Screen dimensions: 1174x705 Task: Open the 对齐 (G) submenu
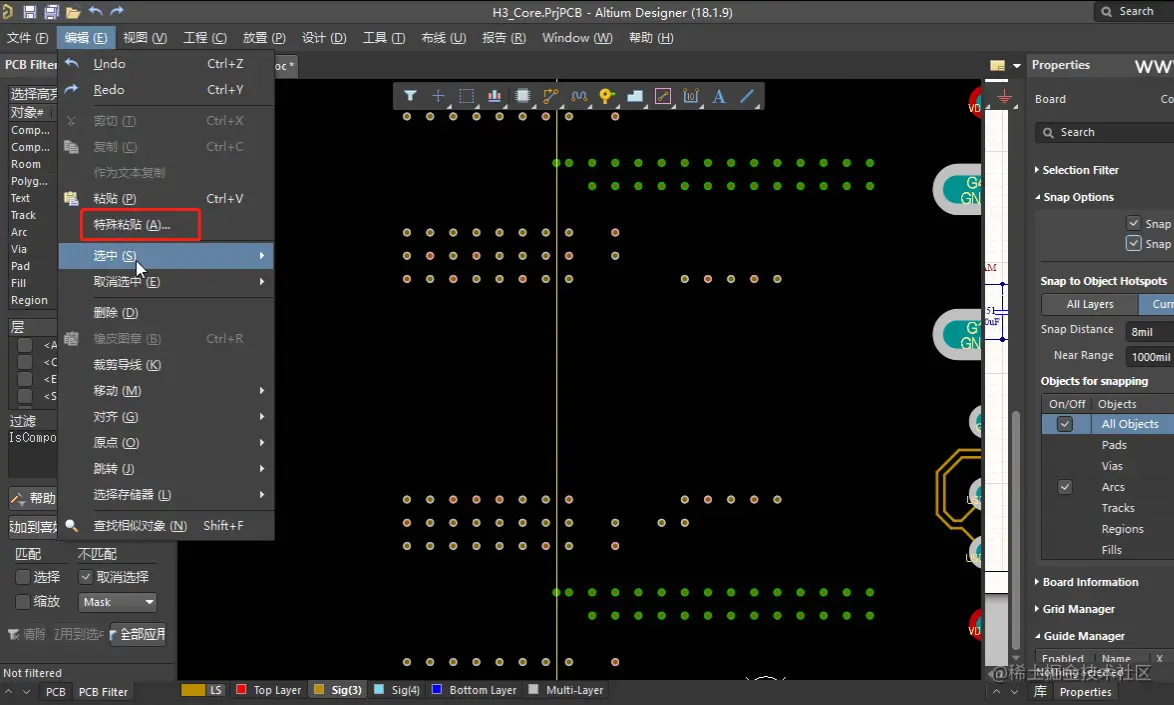point(166,417)
